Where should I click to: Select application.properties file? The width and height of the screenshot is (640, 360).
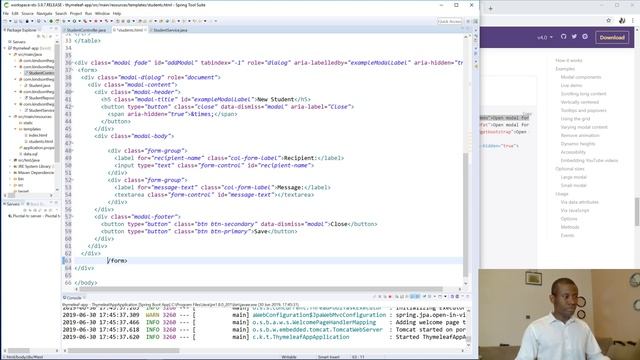click(x=37, y=148)
